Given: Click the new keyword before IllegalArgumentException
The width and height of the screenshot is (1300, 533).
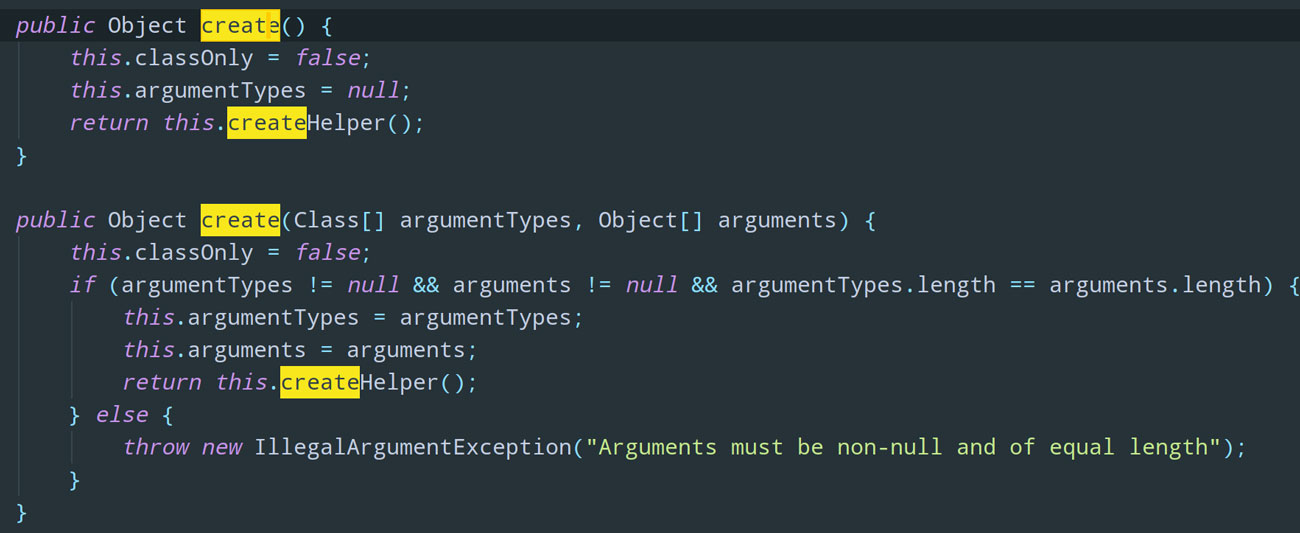Looking at the screenshot, I should [x=221, y=447].
